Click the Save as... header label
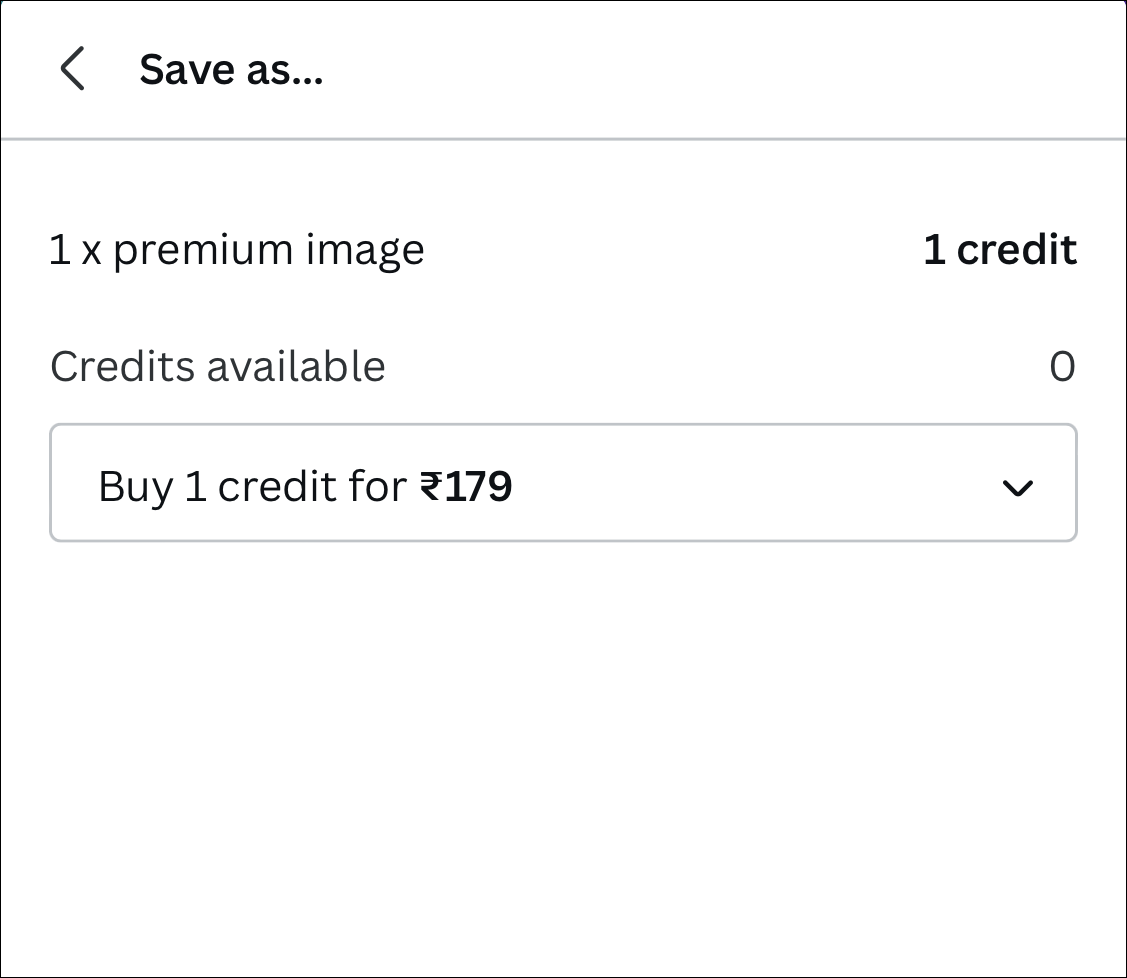The image size is (1127, 978). point(232,69)
